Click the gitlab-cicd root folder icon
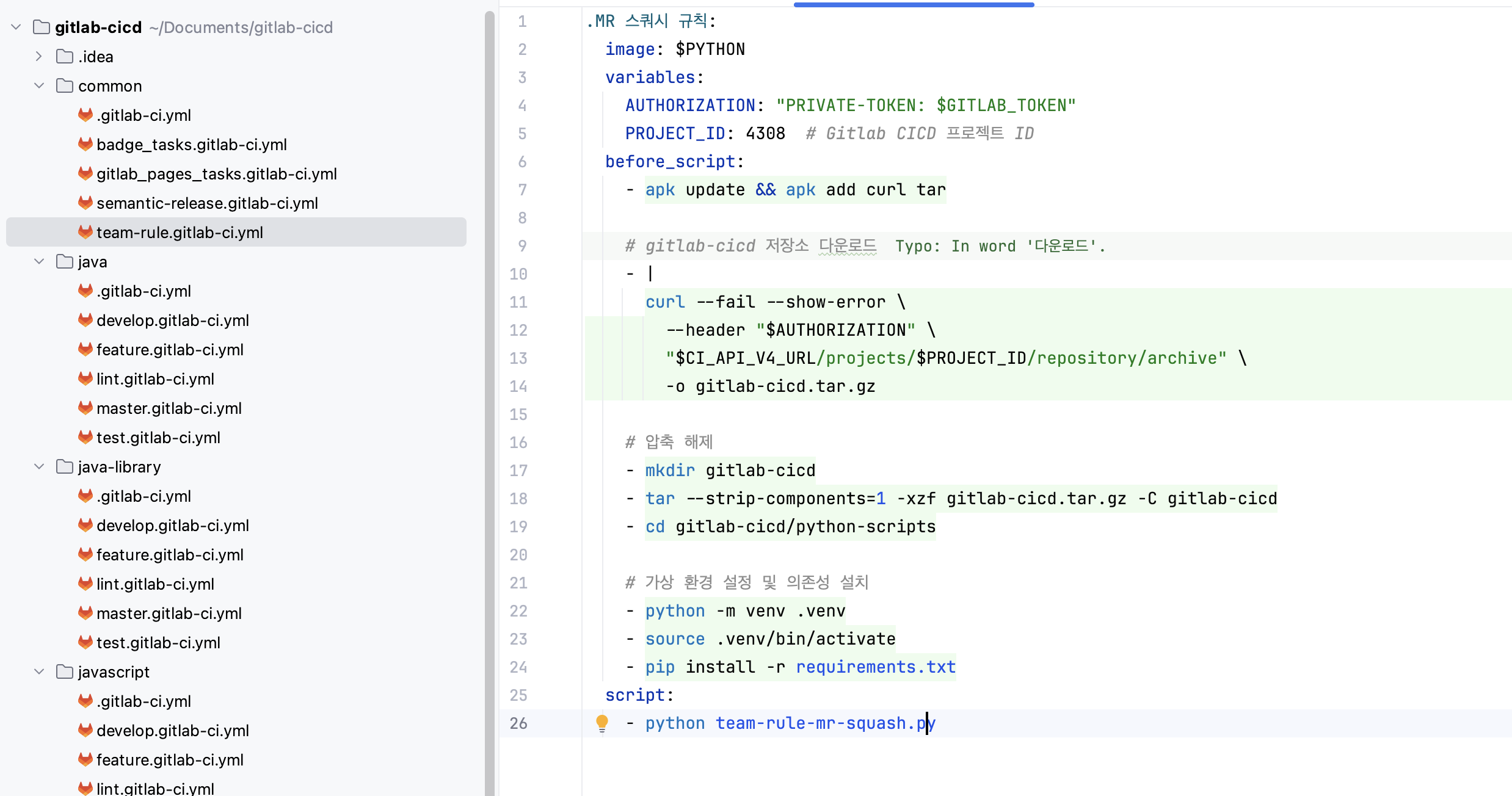The height and width of the screenshot is (796, 1512). coord(41,27)
